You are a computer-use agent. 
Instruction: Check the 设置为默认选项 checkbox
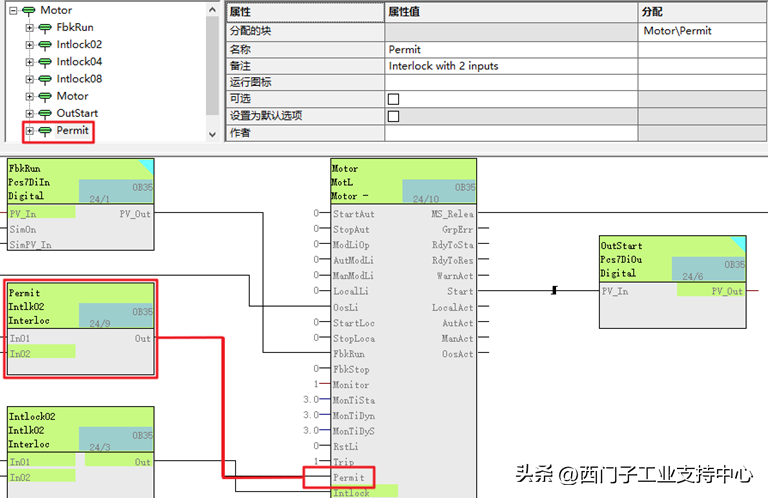pos(393,116)
